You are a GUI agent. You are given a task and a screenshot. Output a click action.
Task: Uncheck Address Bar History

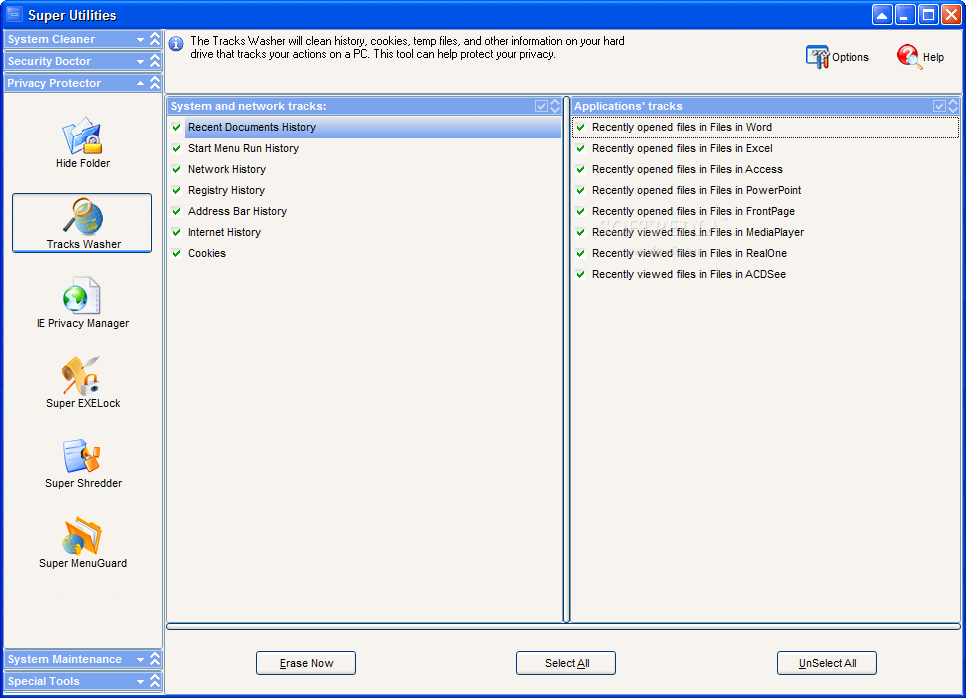click(x=177, y=211)
